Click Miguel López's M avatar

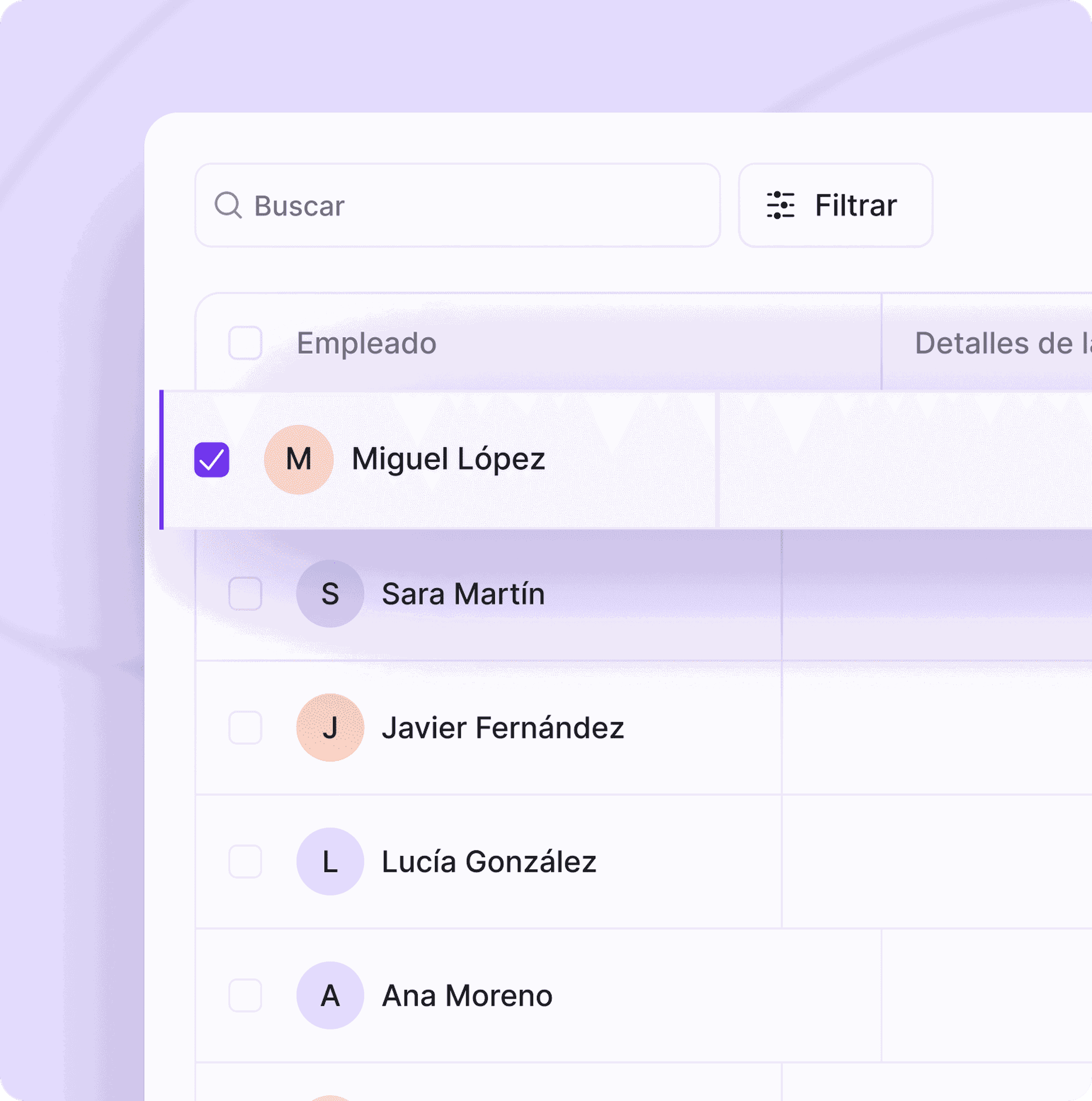pos(298,459)
